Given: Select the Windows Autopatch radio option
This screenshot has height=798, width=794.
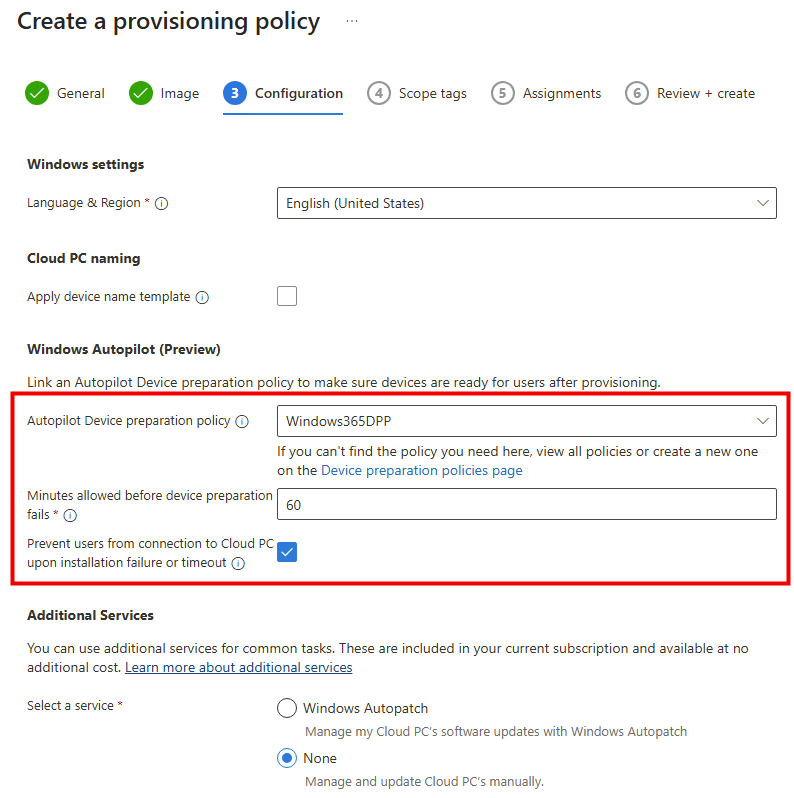Looking at the screenshot, I should point(287,708).
